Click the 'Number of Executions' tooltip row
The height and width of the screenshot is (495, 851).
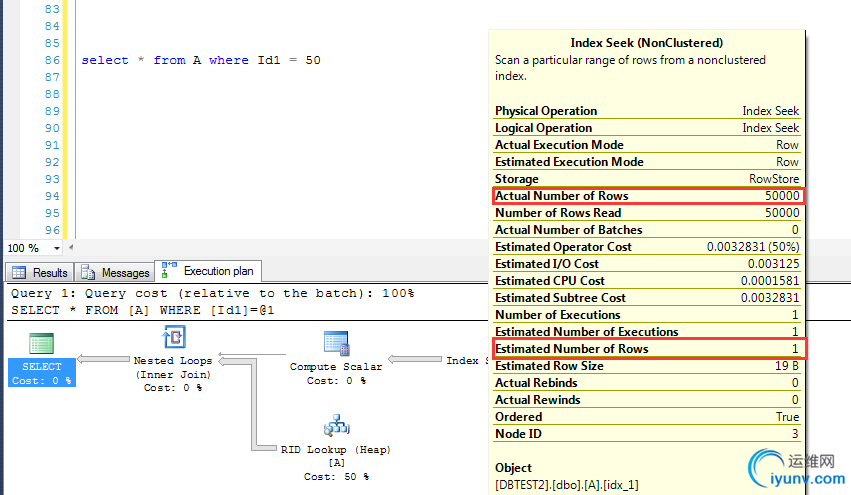point(647,315)
